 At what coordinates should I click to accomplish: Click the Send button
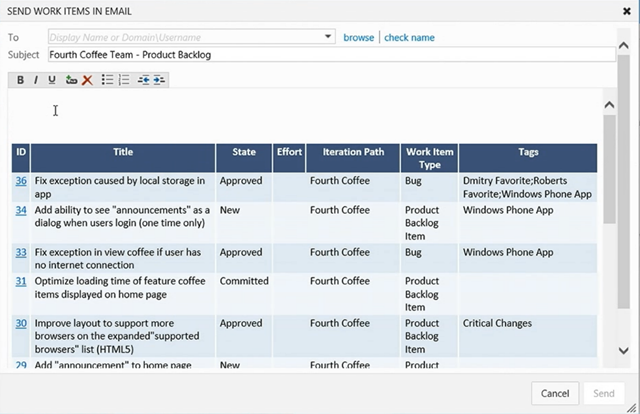coord(604,393)
